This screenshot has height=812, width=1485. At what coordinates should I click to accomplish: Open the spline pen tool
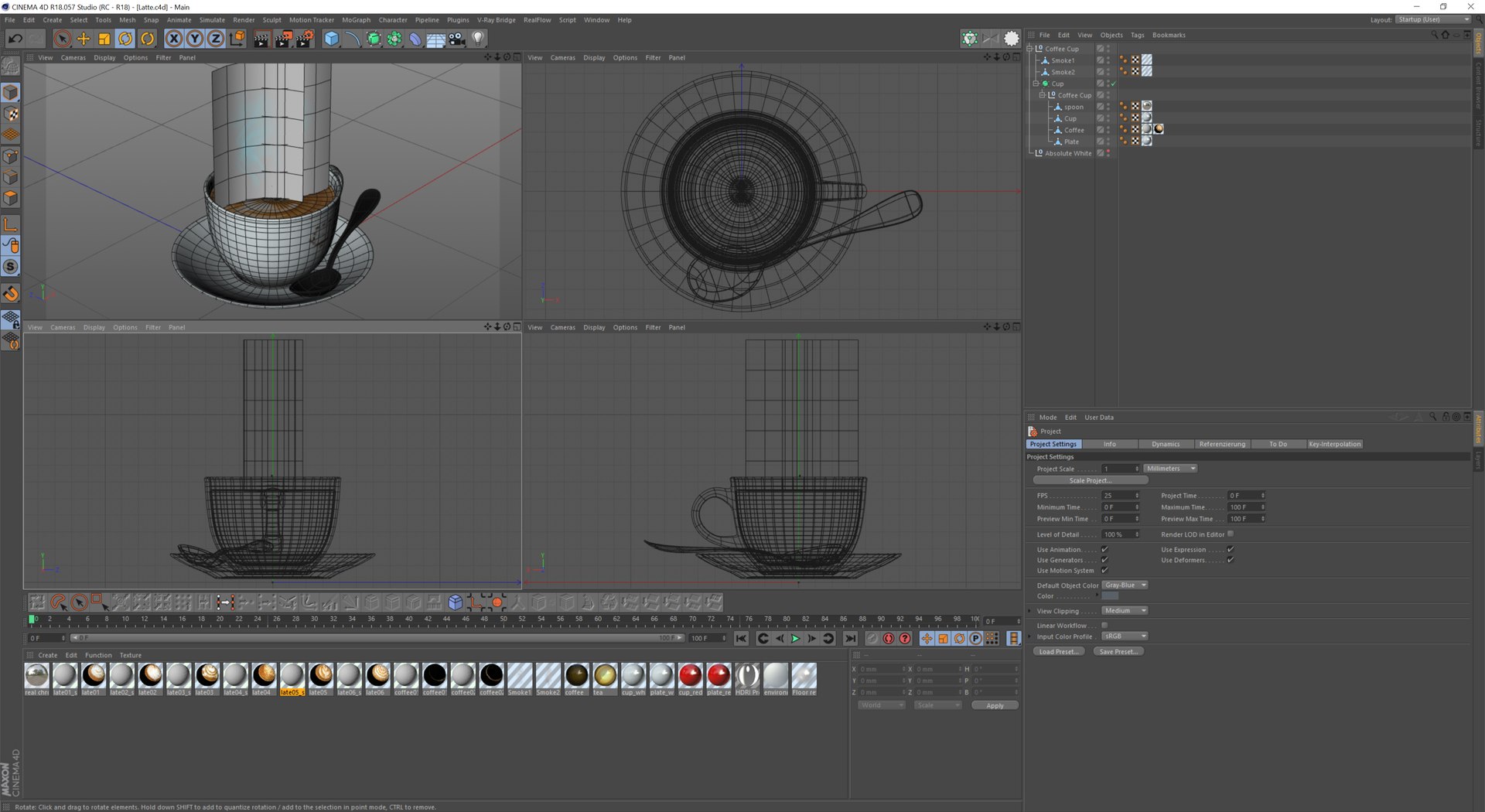[x=353, y=39]
